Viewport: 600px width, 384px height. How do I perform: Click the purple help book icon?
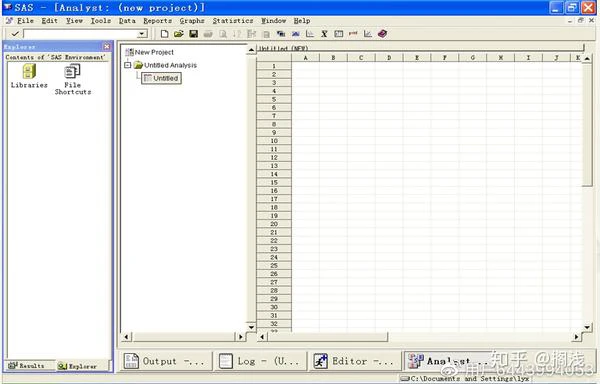pyautogui.click(x=382, y=34)
